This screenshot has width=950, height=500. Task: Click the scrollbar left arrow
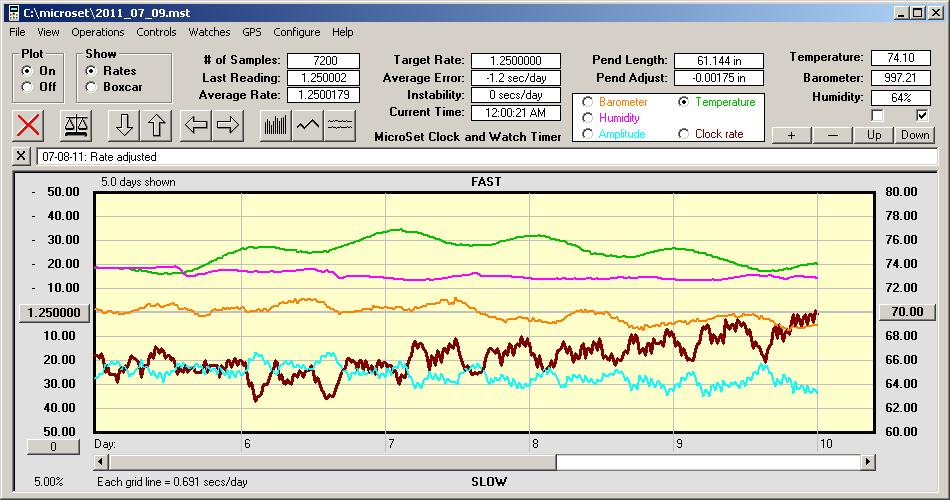coord(101,462)
